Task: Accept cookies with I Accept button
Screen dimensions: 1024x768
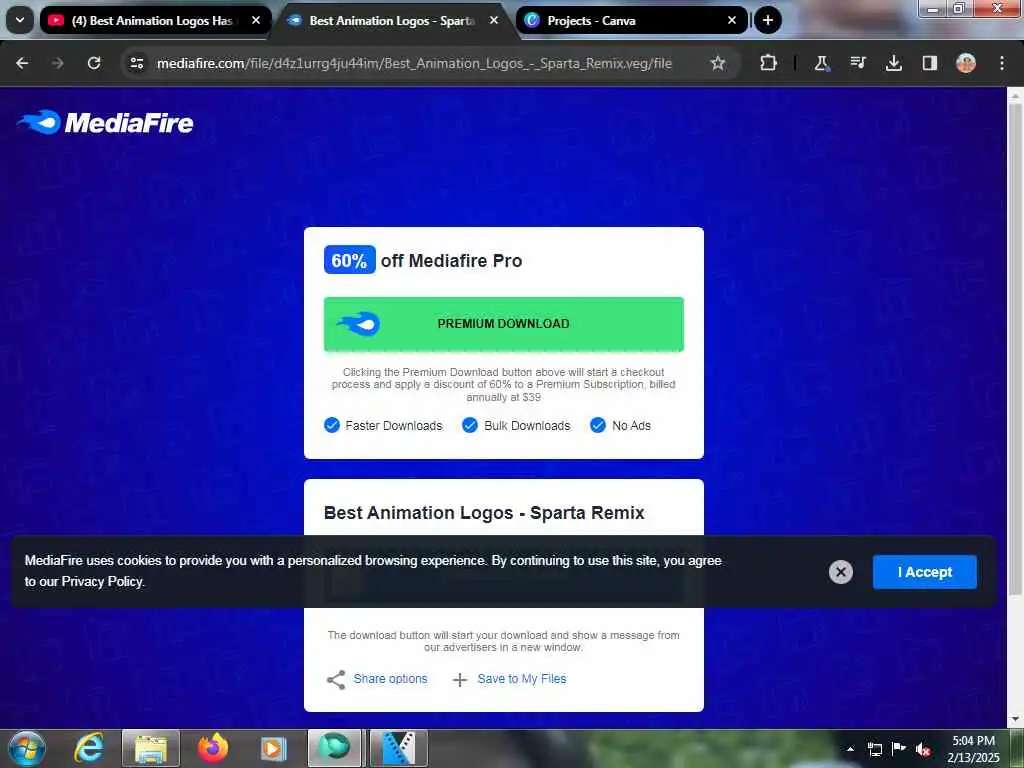Action: point(925,572)
